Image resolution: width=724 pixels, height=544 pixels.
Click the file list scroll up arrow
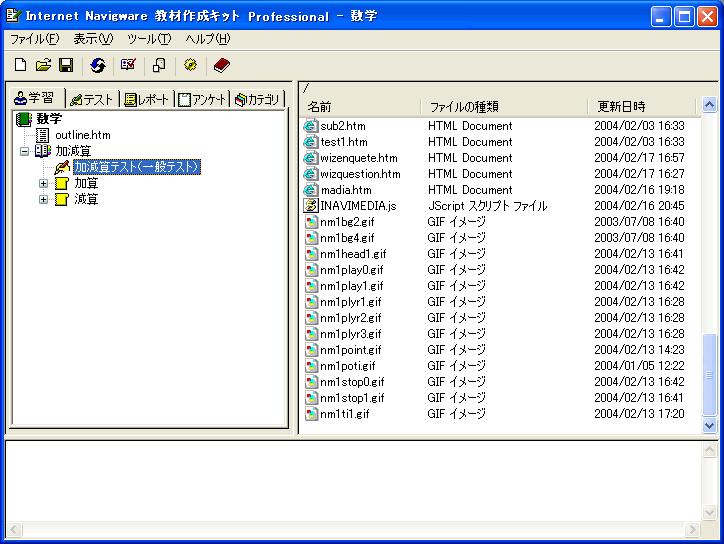[x=709, y=105]
